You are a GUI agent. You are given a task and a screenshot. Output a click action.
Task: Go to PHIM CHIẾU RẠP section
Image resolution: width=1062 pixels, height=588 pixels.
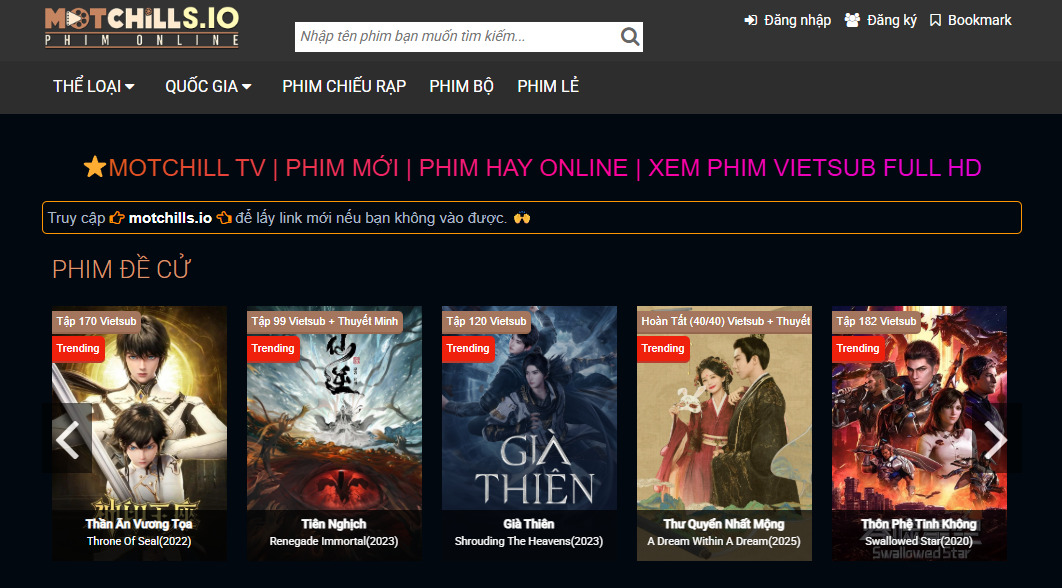[344, 87]
